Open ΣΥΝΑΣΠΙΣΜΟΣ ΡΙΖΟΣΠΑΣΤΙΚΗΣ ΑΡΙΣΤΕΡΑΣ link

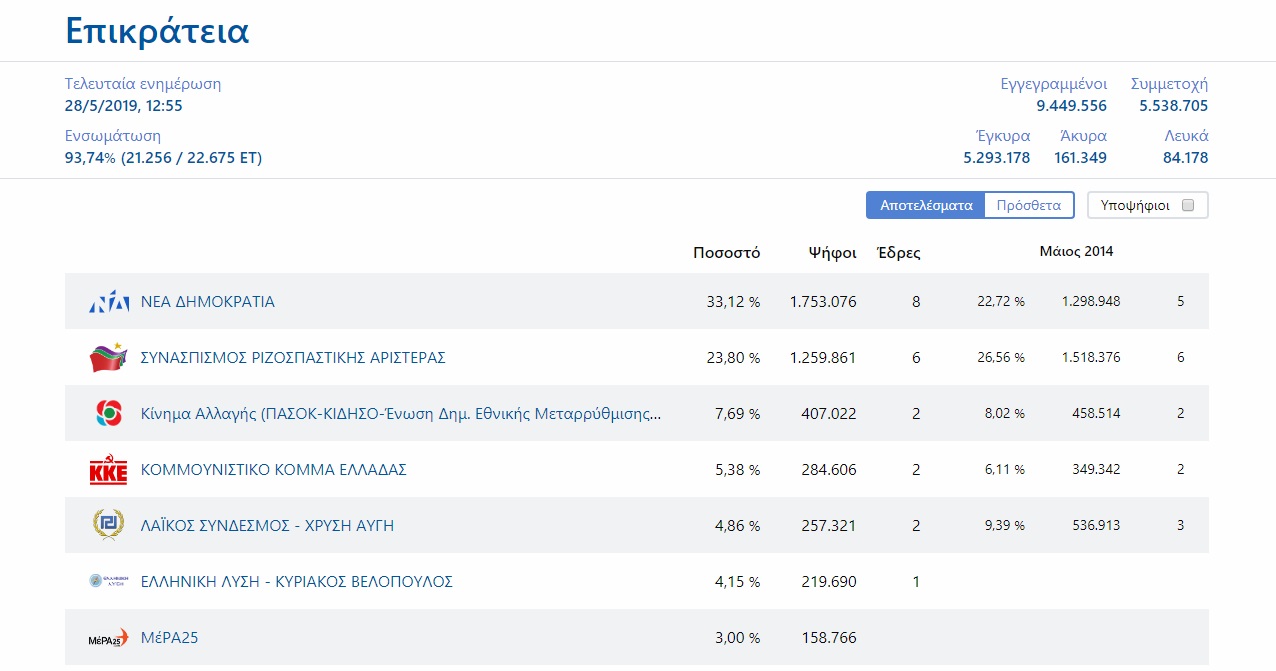click(x=293, y=358)
